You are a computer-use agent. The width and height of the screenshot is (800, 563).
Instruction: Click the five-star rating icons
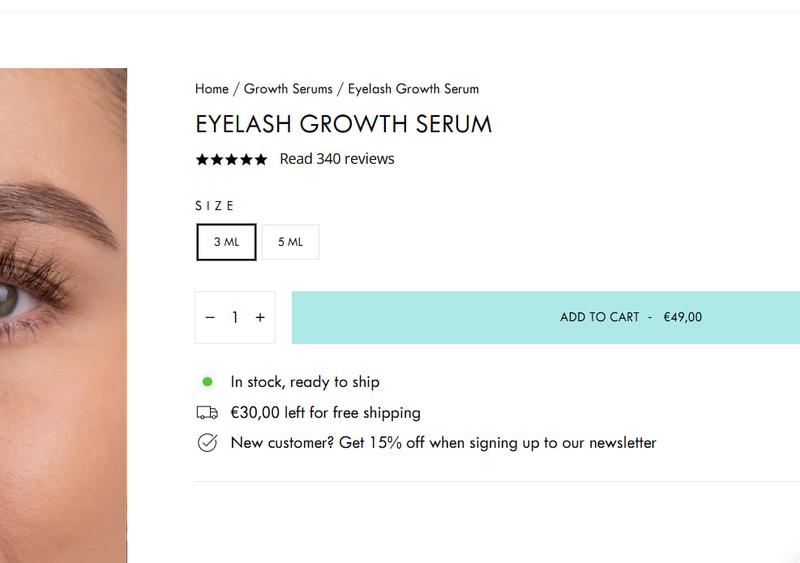[232, 159]
